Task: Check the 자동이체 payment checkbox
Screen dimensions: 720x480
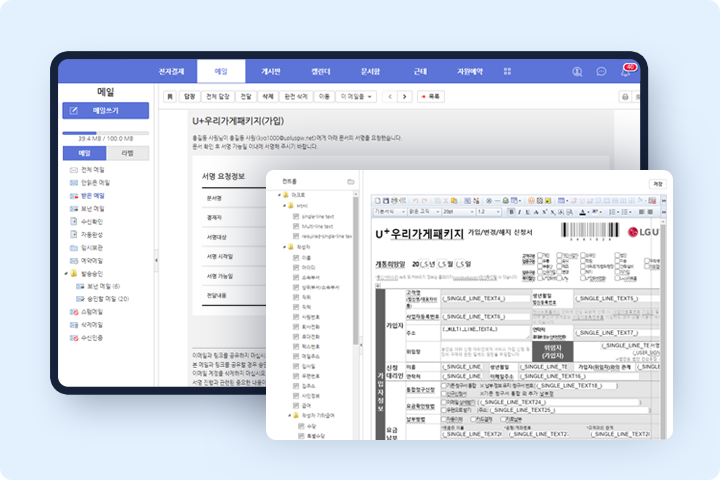Action: (444, 419)
